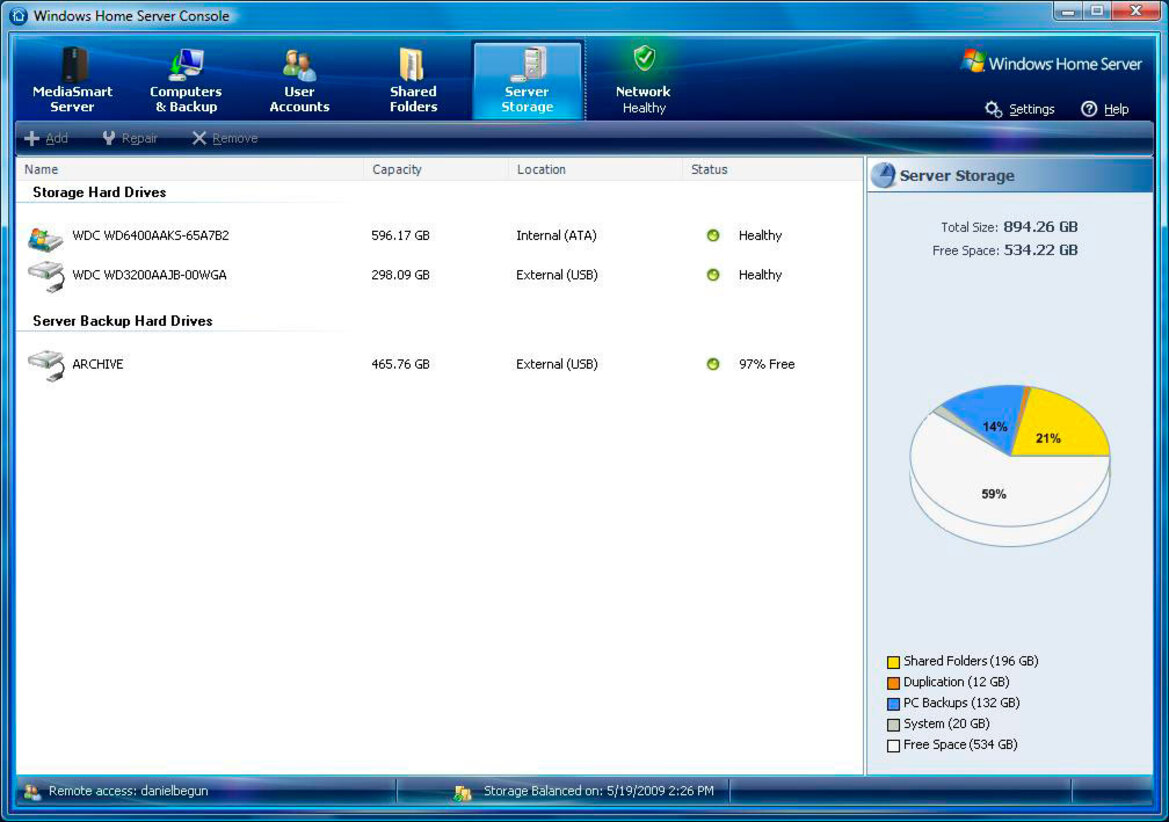The image size is (1169, 822).
Task: Click the Repair toolbar button
Action: pos(130,138)
